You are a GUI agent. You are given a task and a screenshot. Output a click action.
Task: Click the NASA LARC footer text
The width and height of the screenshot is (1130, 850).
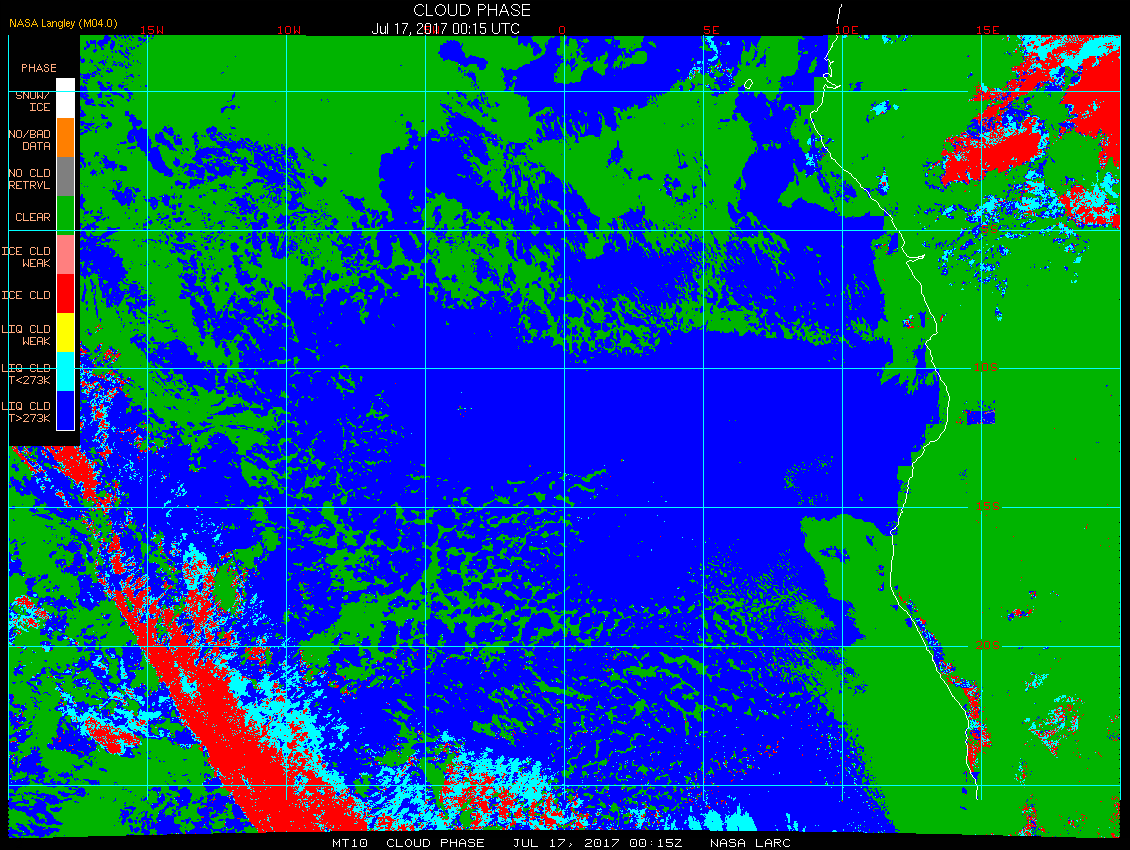click(750, 843)
